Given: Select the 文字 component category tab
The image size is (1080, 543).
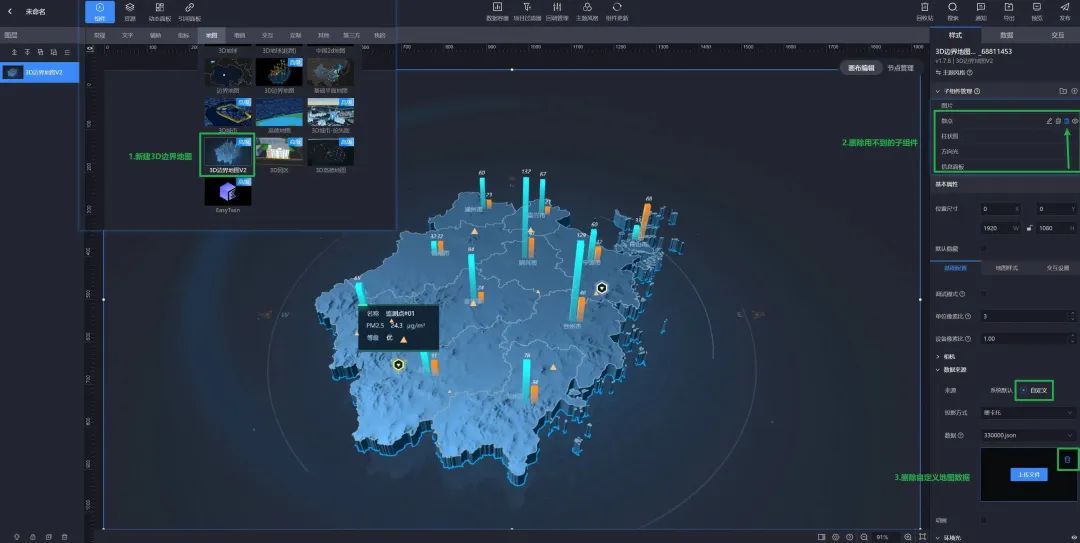Looking at the screenshot, I should click(127, 35).
